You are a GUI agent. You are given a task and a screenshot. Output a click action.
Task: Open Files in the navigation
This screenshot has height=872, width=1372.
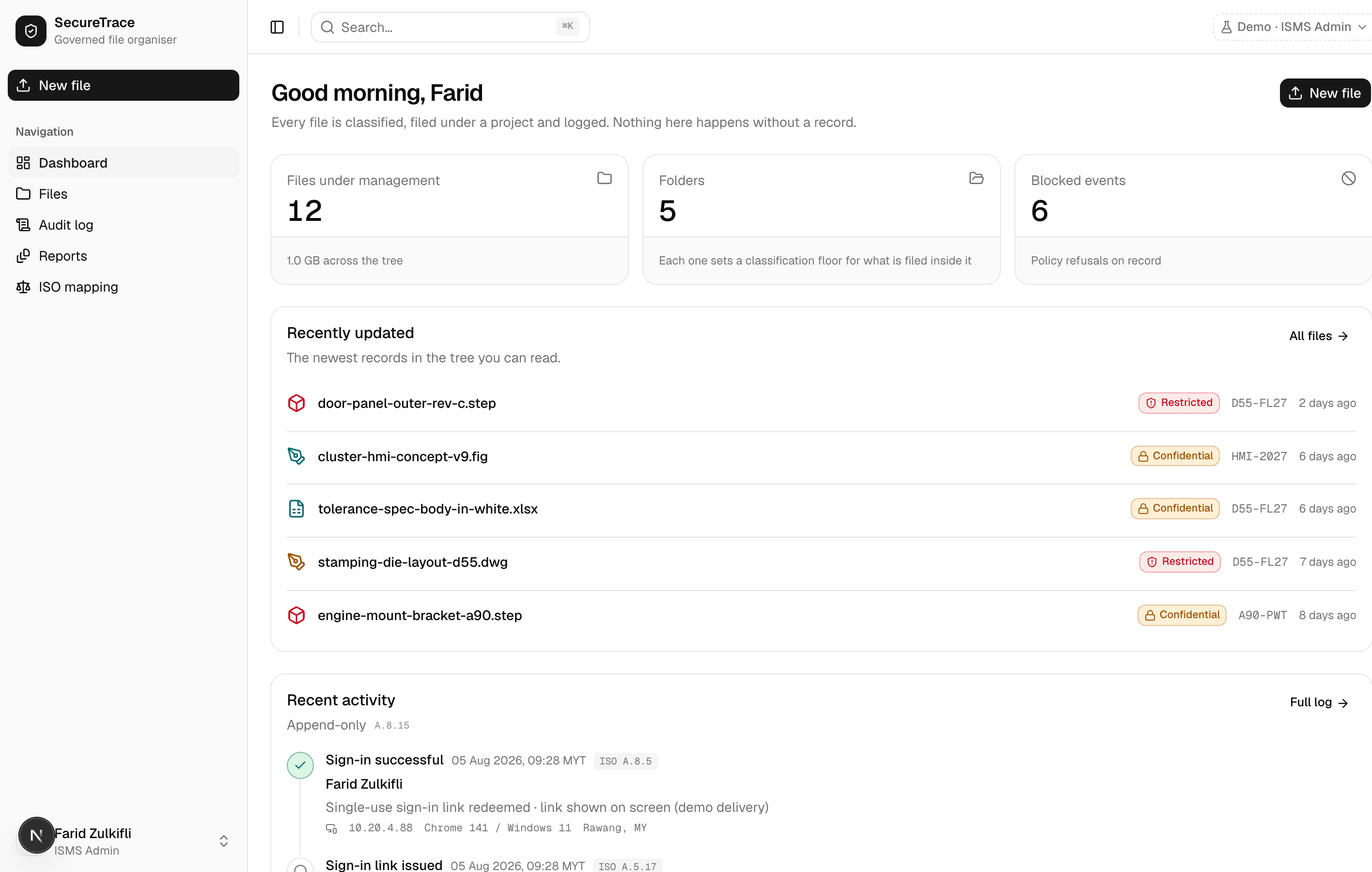click(124, 194)
